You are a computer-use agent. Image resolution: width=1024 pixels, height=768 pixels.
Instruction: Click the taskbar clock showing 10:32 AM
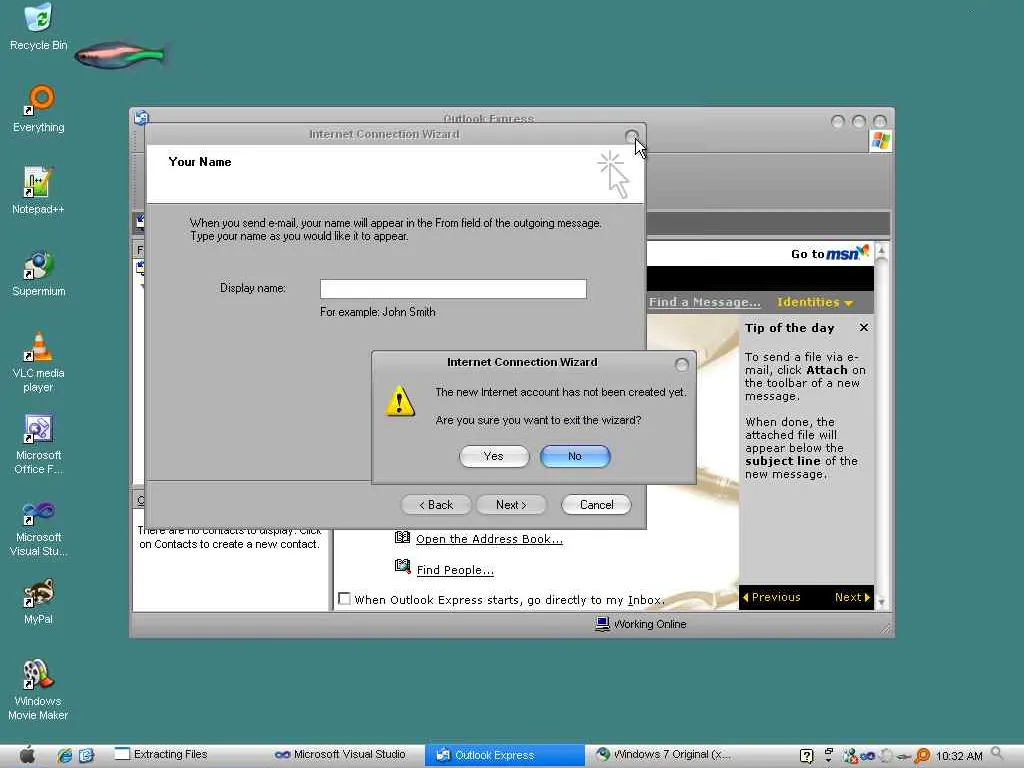point(959,756)
